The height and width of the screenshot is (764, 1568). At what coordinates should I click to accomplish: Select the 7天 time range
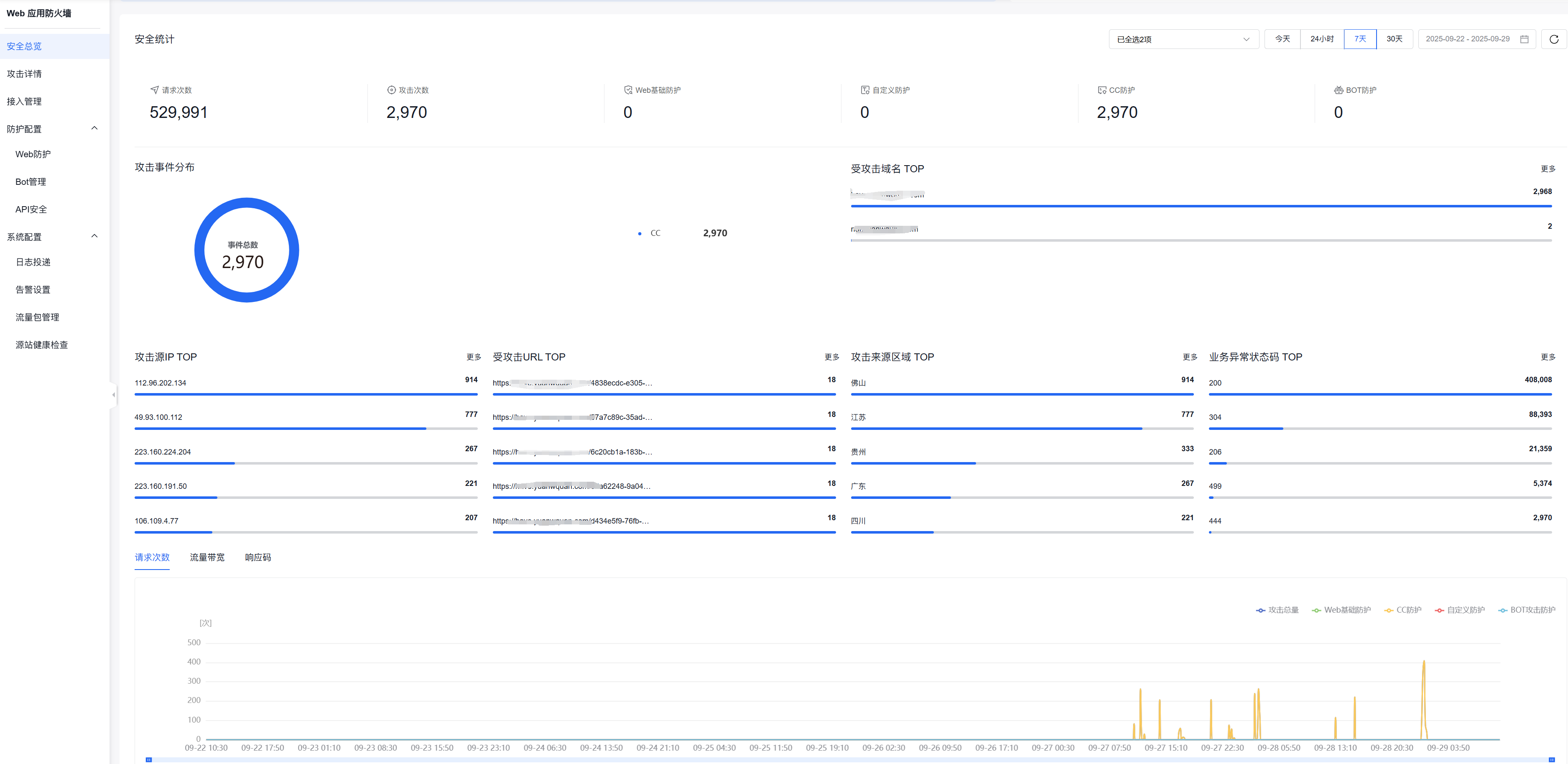[1360, 39]
